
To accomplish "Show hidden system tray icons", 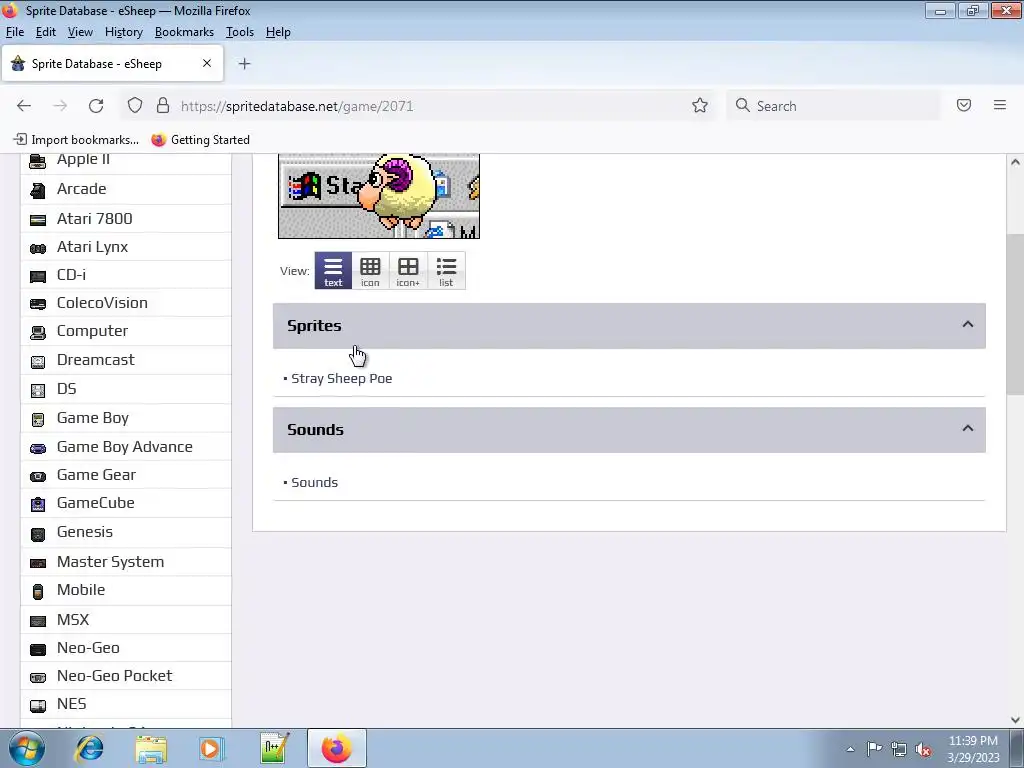I will click(850, 749).
